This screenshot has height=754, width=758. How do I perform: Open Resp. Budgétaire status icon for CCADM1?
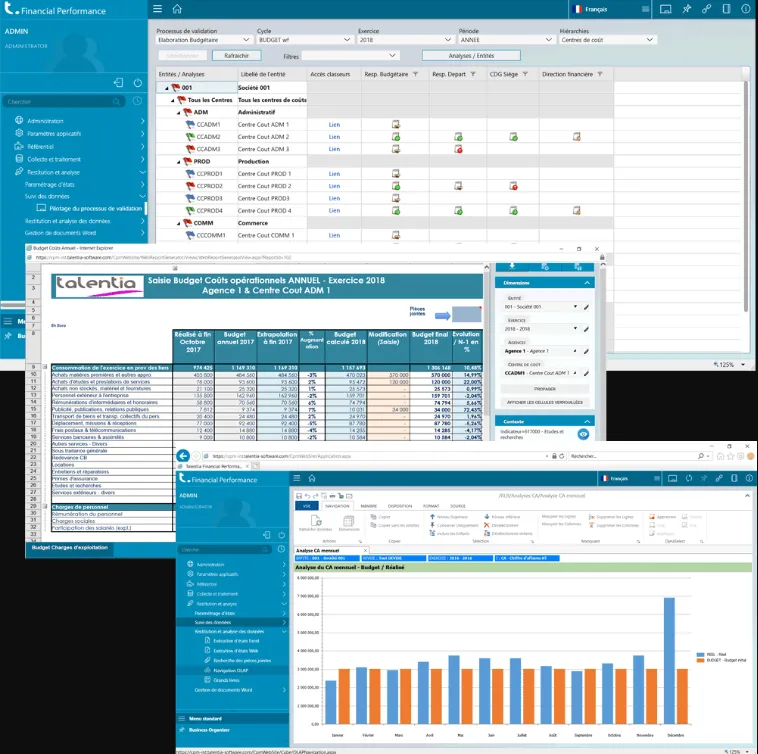pos(395,125)
